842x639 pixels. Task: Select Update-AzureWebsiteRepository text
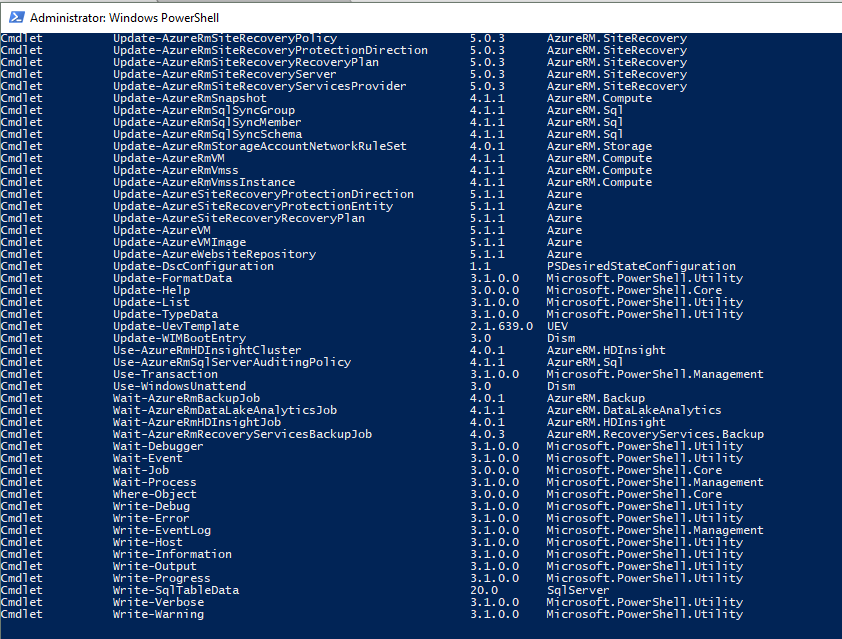click(214, 254)
